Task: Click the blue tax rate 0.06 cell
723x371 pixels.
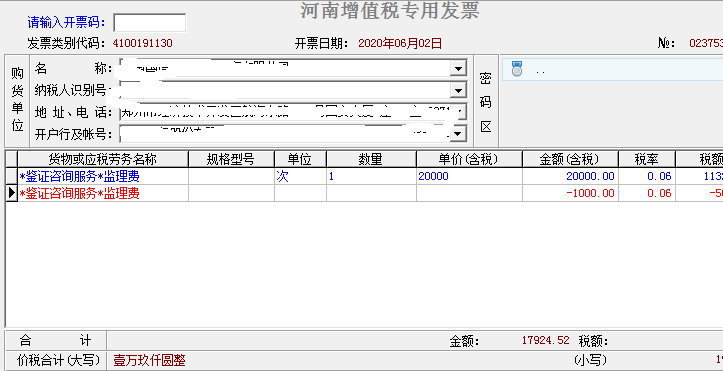Action: click(647, 176)
